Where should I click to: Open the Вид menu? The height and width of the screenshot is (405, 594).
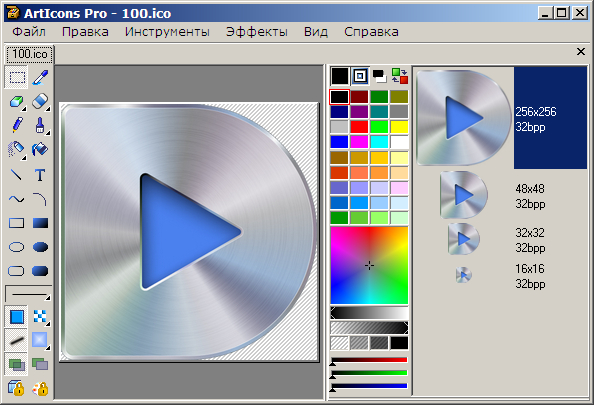(x=316, y=32)
